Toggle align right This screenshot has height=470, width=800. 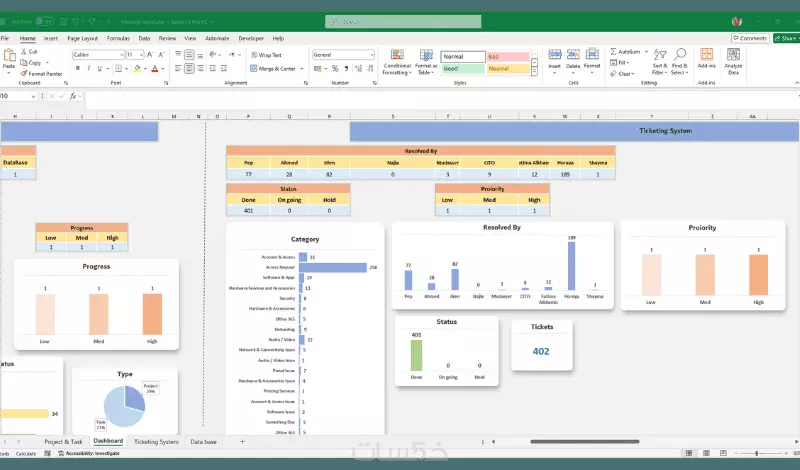[201, 68]
